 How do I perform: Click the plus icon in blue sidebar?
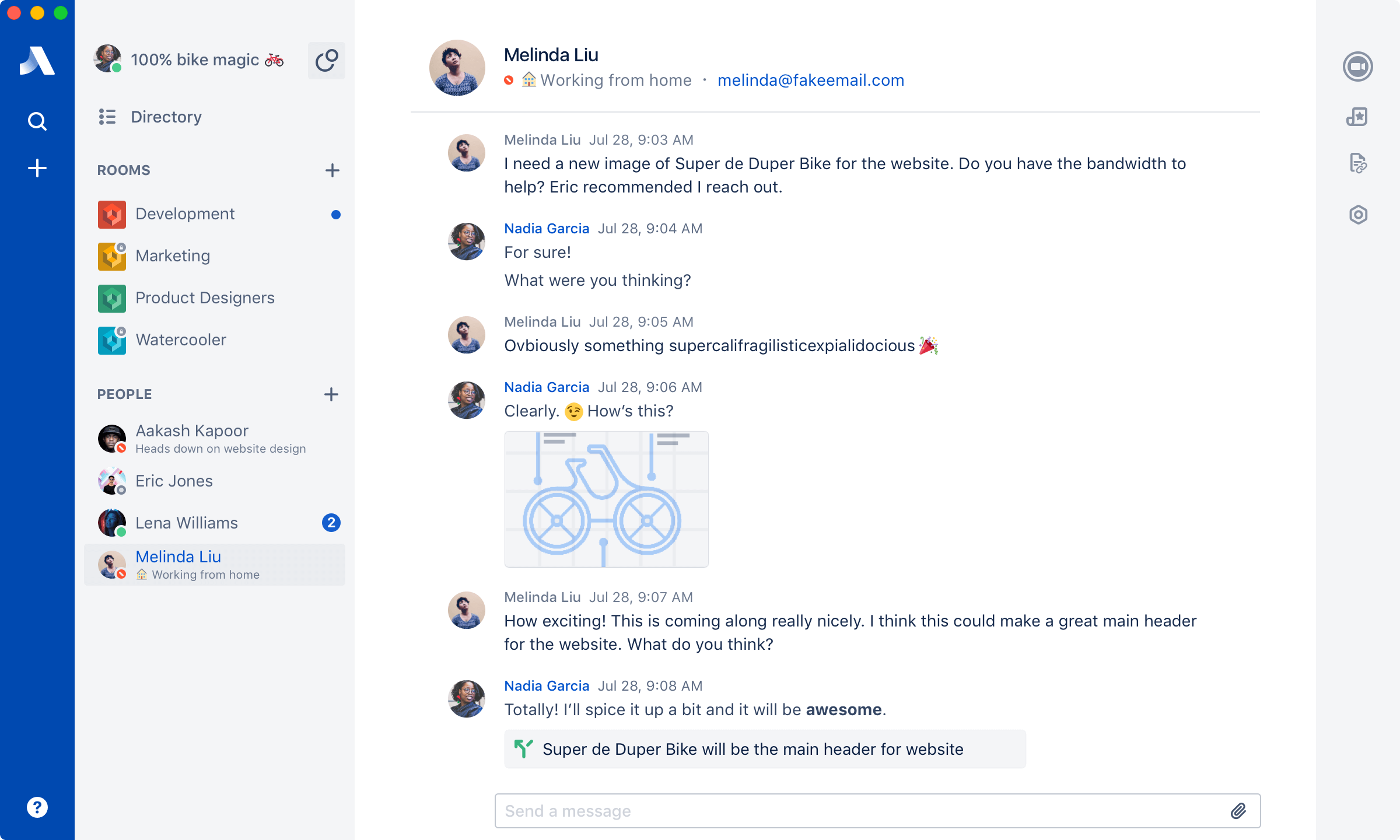tap(37, 169)
